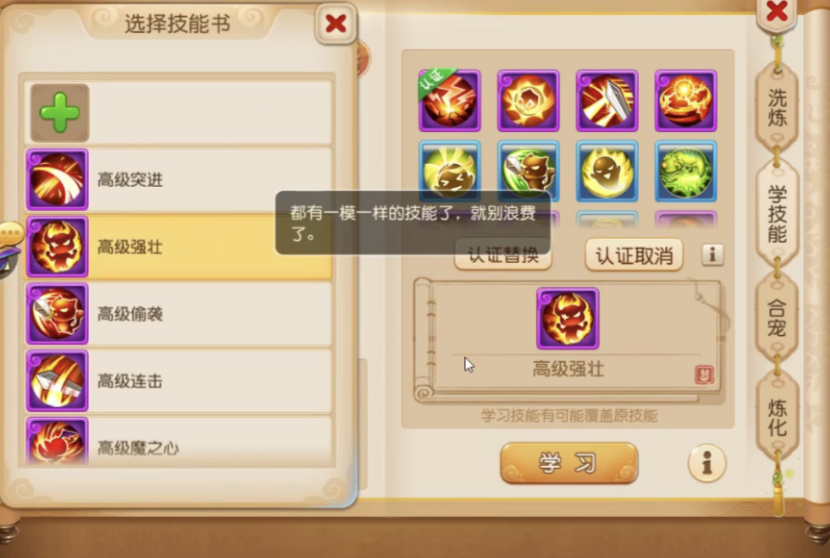
Task: Open the small info icon beside 认证取消
Action: tap(712, 255)
